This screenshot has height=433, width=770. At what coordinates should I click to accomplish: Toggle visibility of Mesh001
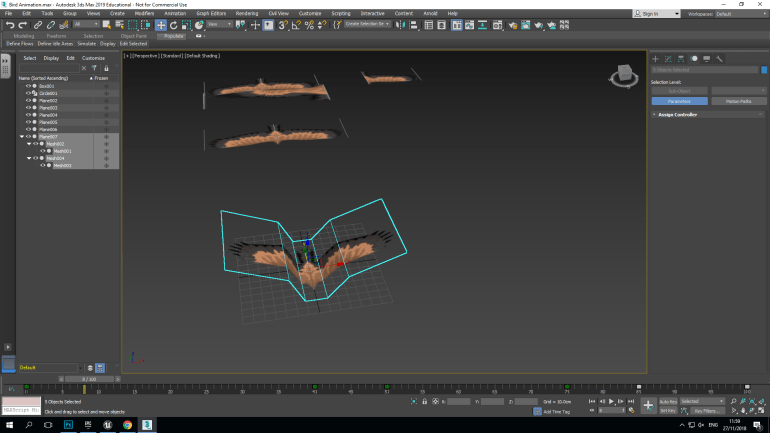coord(43,151)
